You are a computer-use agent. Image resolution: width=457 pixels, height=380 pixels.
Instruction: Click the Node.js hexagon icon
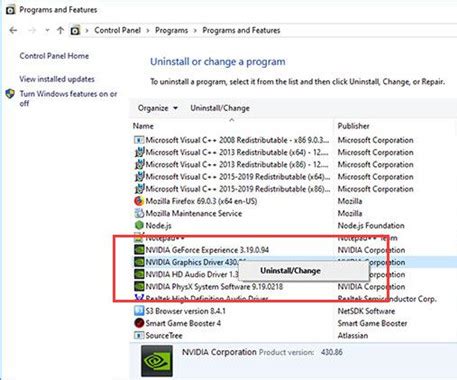(139, 225)
